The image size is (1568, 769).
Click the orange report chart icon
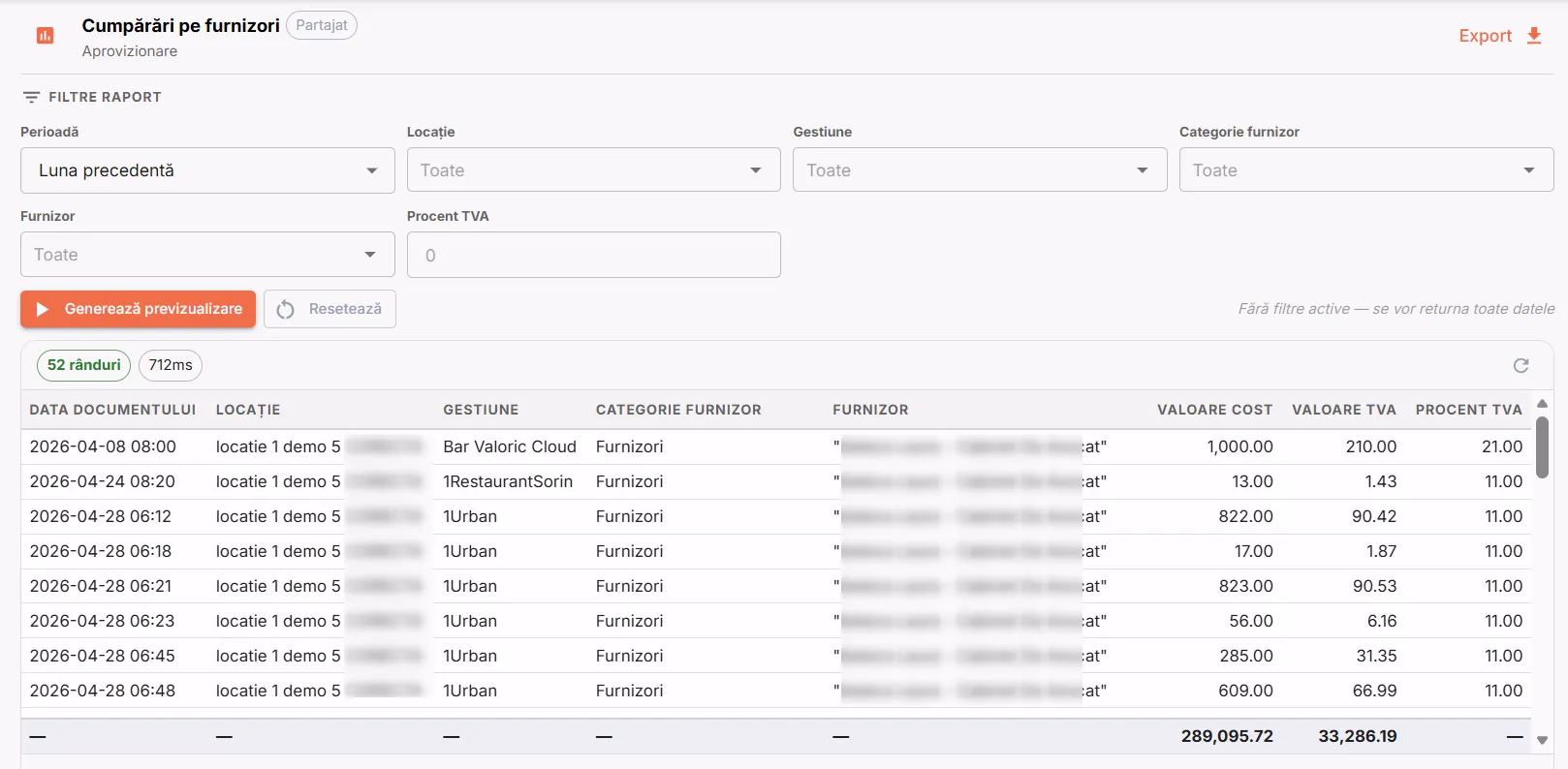pyautogui.click(x=45, y=36)
